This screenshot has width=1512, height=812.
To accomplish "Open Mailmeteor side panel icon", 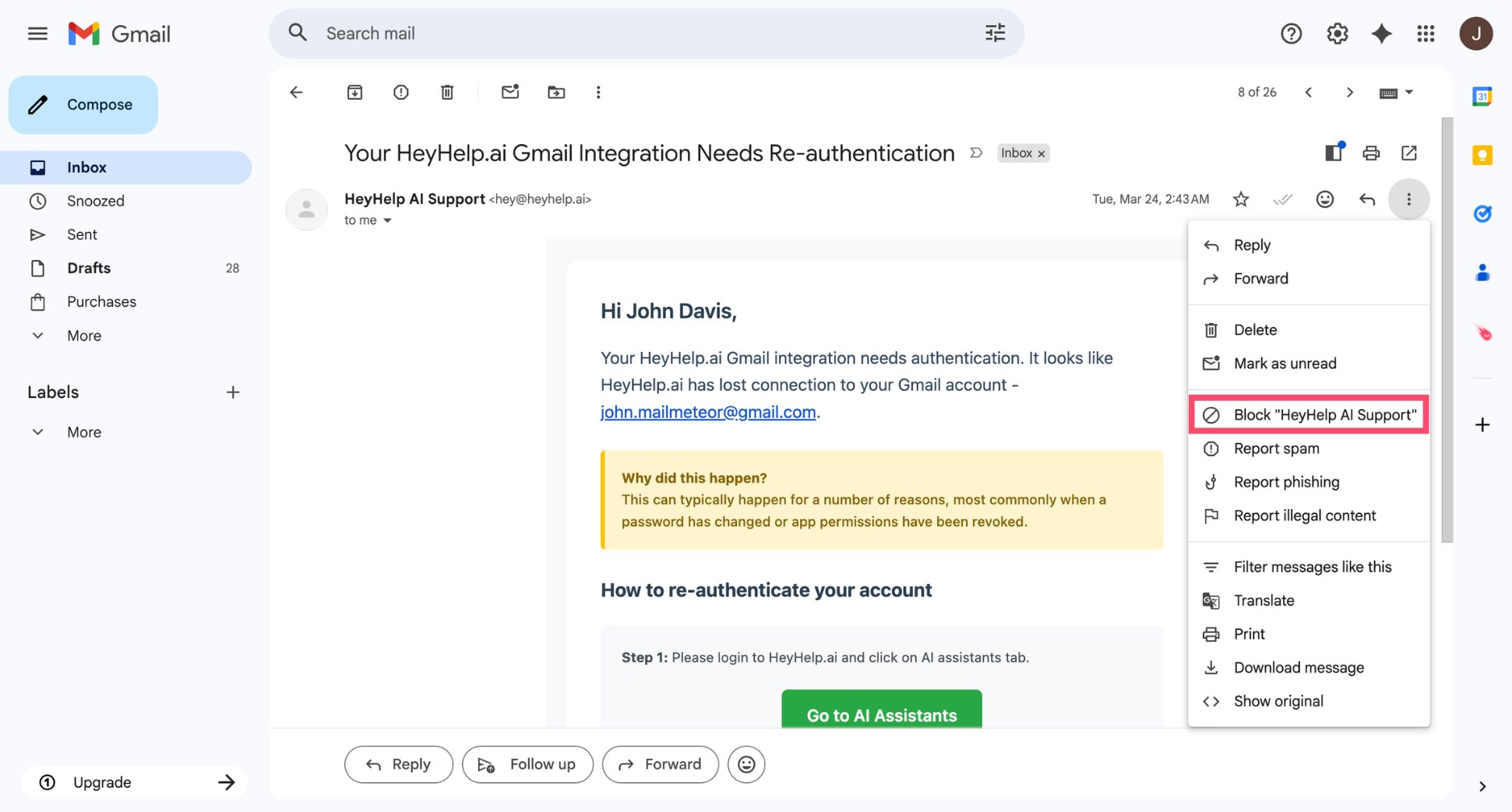I will 1482,332.
